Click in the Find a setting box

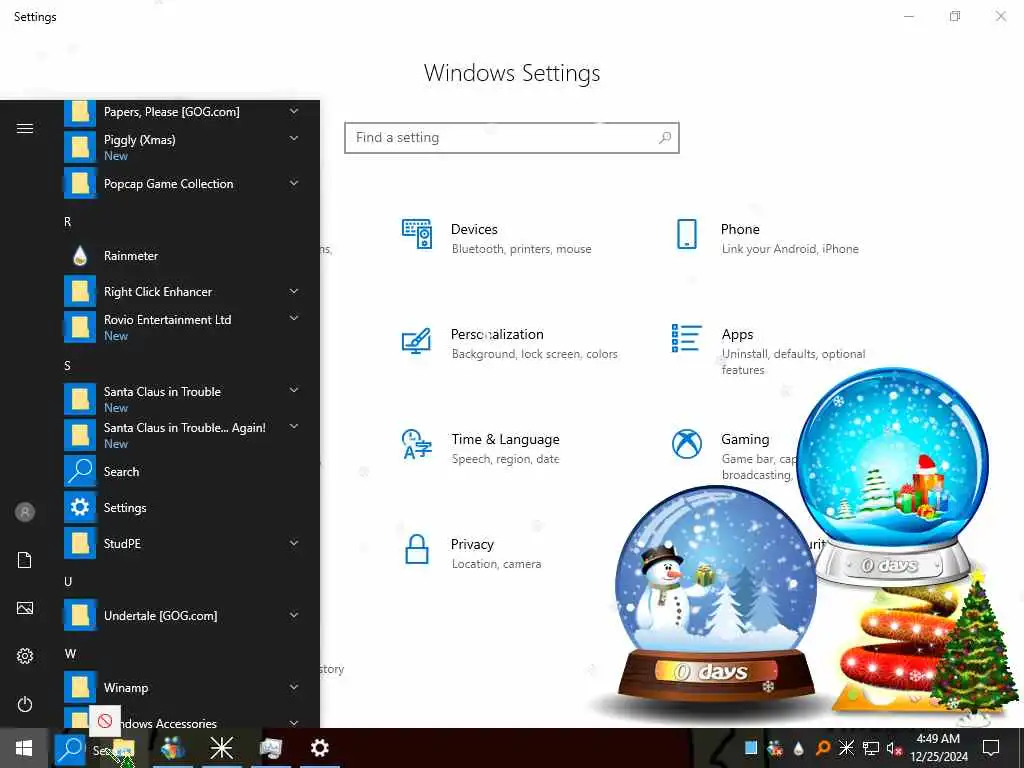[511, 138]
